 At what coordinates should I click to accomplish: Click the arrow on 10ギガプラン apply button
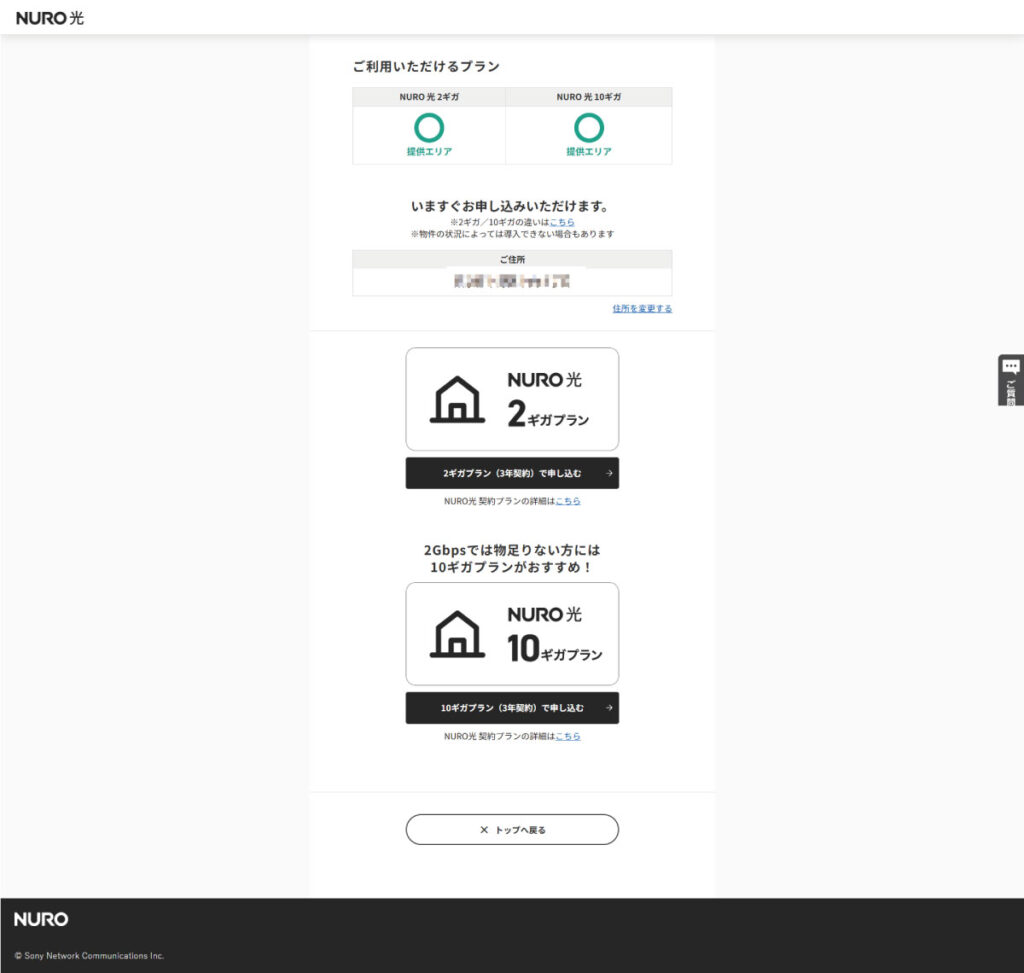609,708
